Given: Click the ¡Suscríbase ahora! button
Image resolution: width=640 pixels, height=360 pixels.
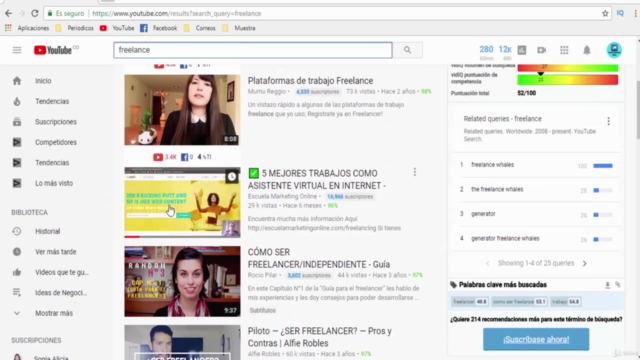Looking at the screenshot, I should pos(536,339).
